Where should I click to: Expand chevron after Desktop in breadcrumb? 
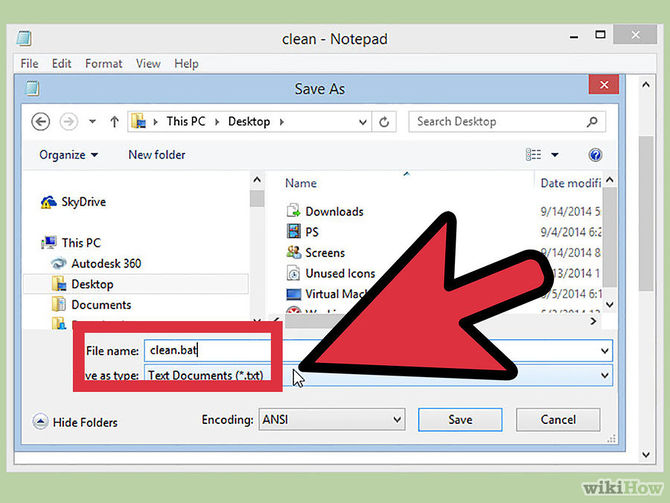(x=282, y=122)
